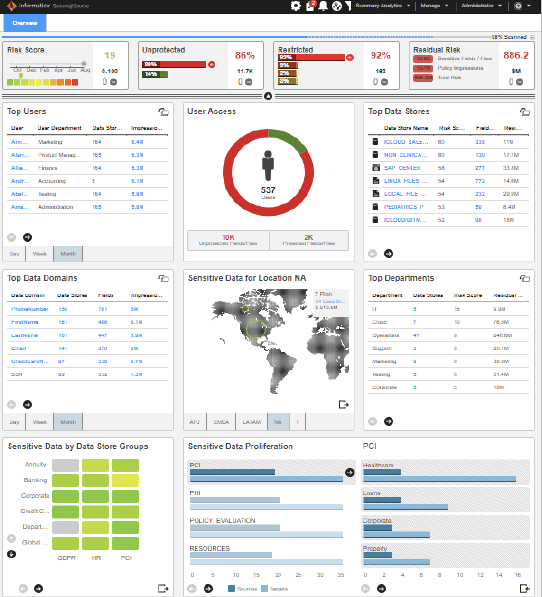Open the notifications bell icon
Image resolution: width=542 pixels, height=597 pixels.
pos(323,6)
